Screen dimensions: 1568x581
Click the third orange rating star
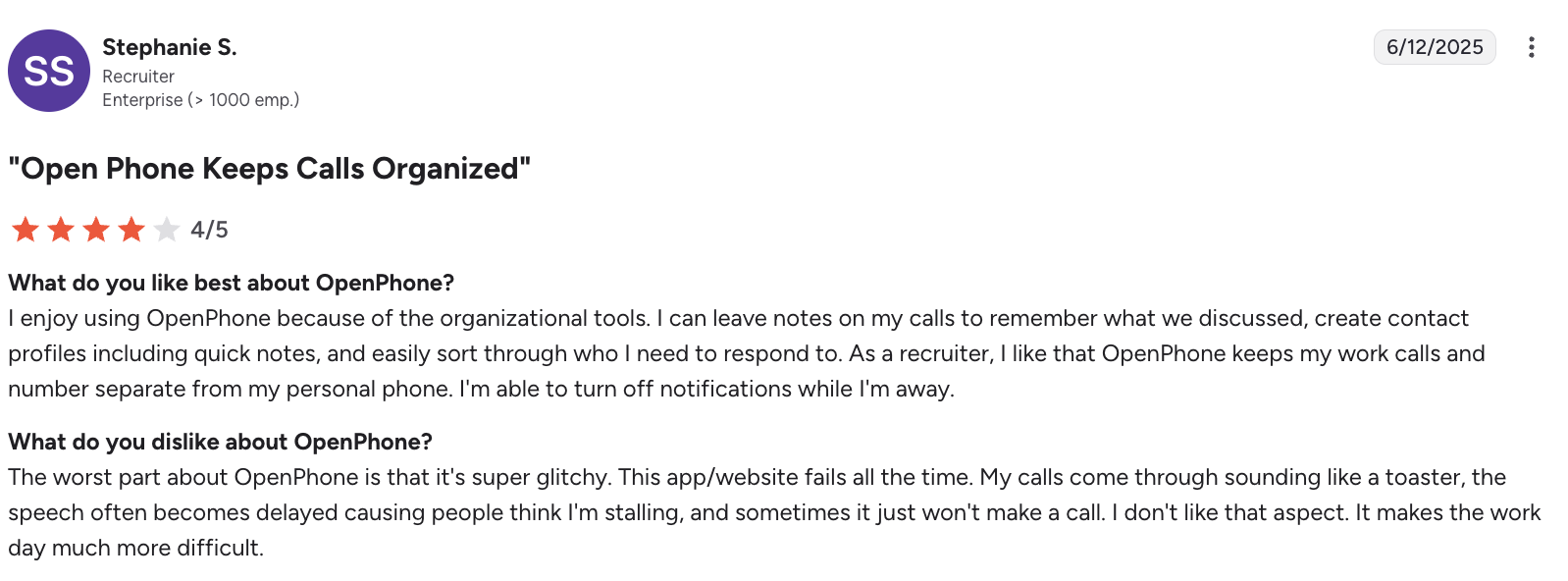tap(96, 230)
